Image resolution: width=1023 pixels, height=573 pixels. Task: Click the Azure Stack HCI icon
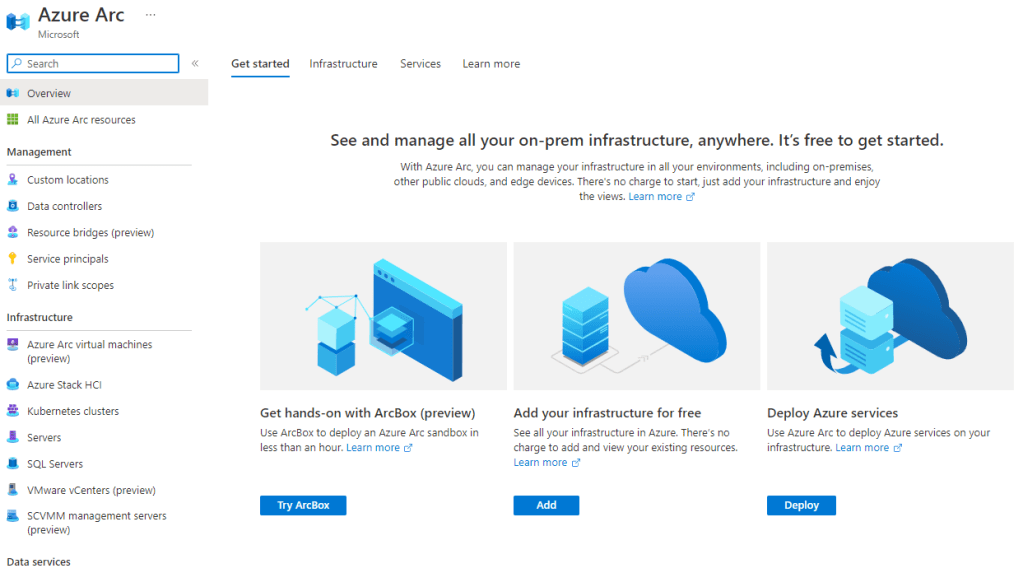coord(13,385)
